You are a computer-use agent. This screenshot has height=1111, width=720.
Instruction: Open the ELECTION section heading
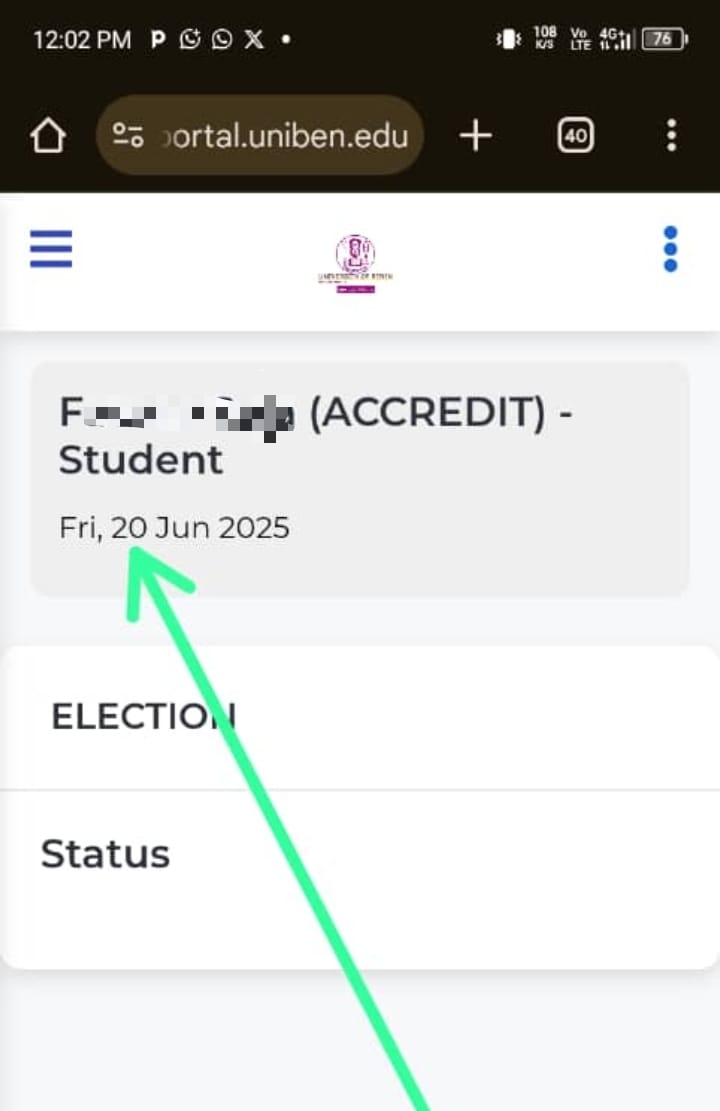pos(143,716)
